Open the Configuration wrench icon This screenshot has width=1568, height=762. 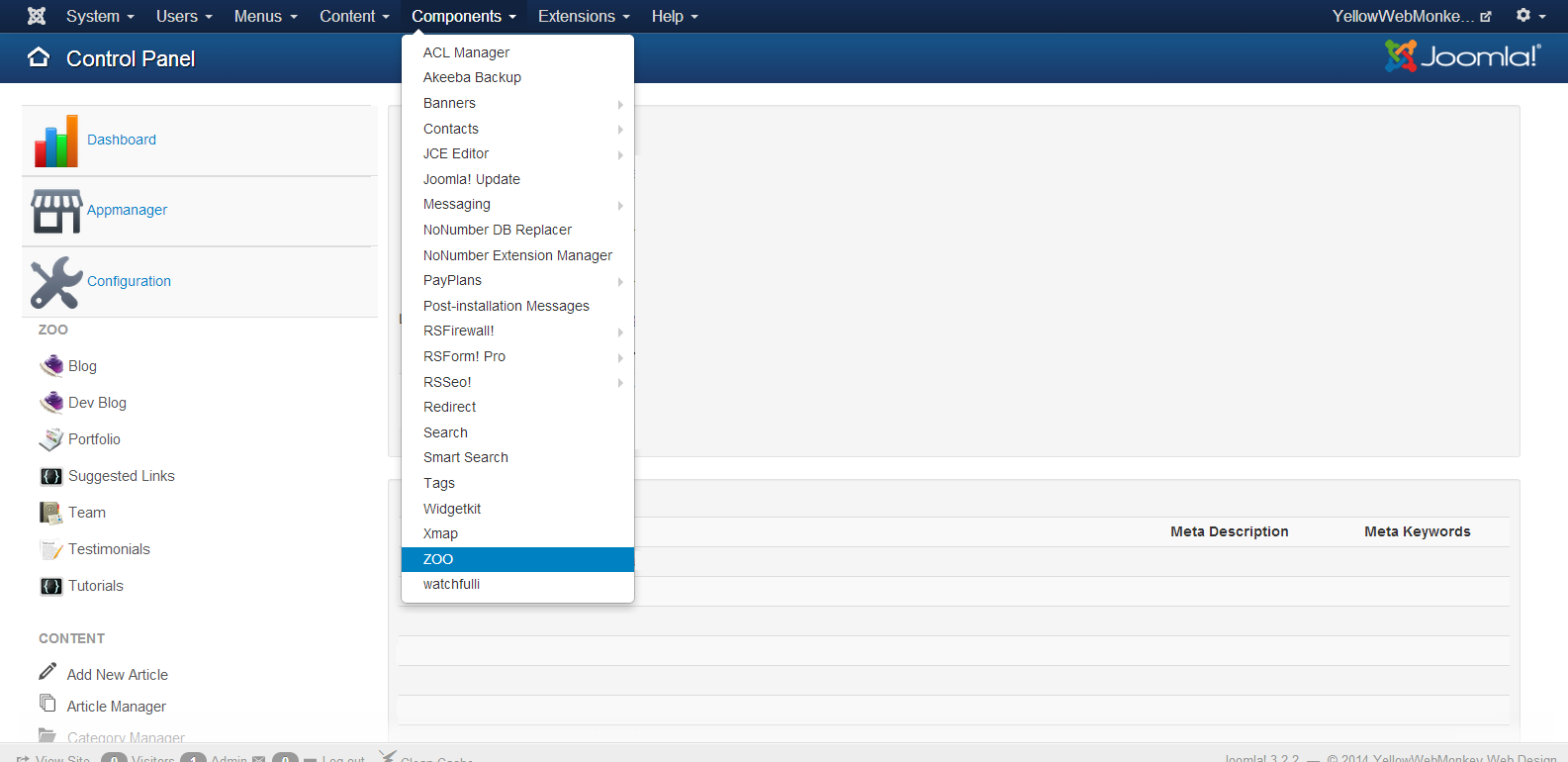[56, 282]
